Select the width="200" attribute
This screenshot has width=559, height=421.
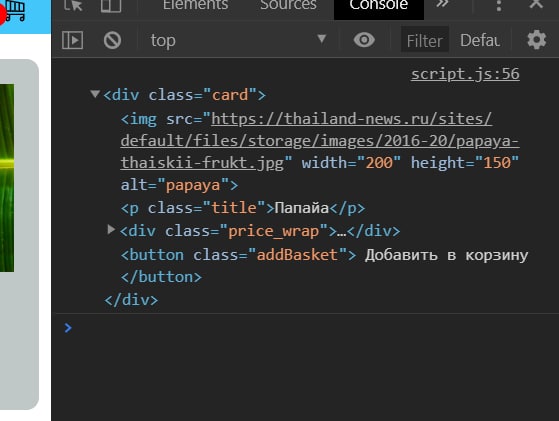click(351, 163)
